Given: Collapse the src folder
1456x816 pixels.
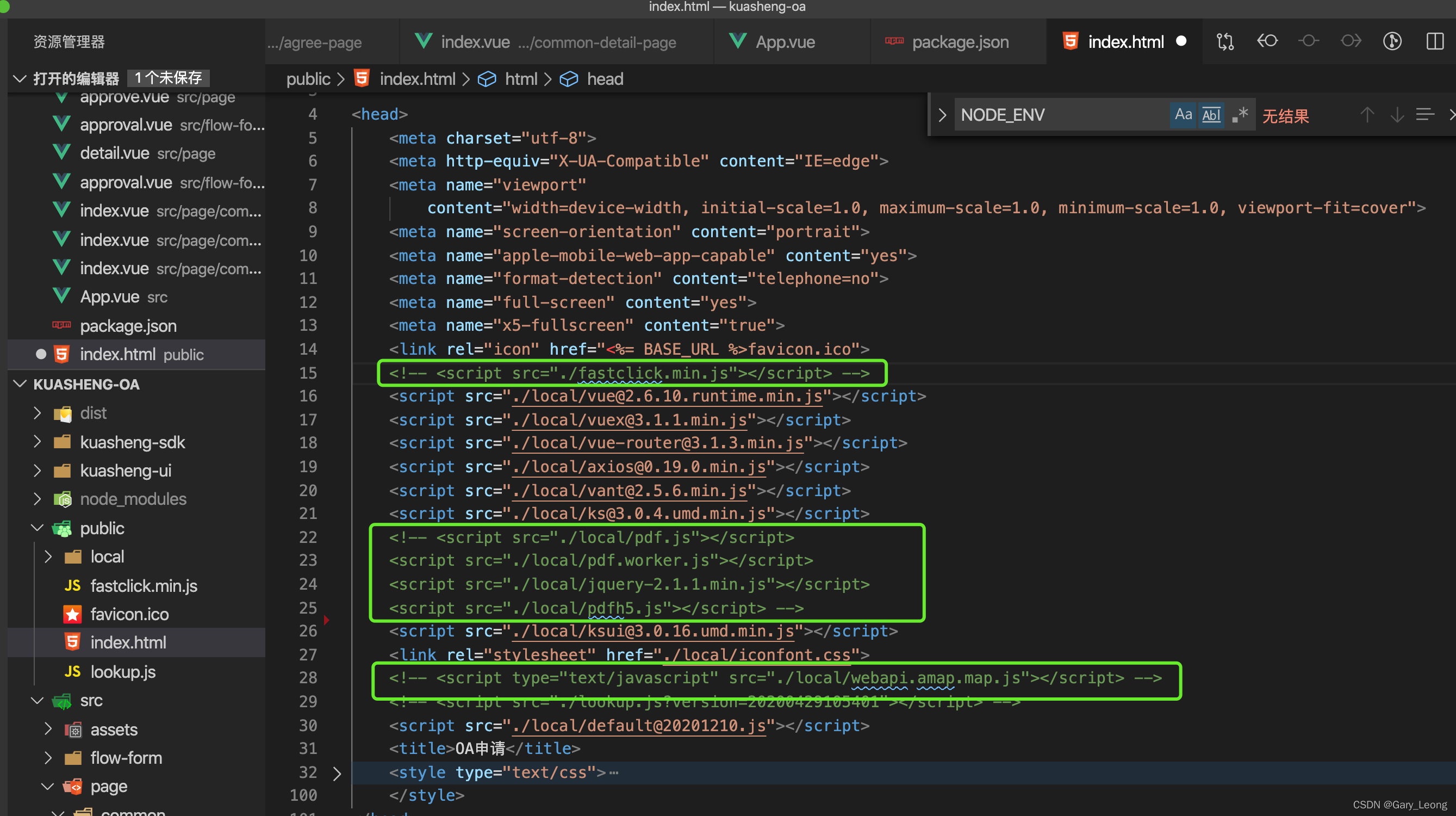Looking at the screenshot, I should (37, 700).
